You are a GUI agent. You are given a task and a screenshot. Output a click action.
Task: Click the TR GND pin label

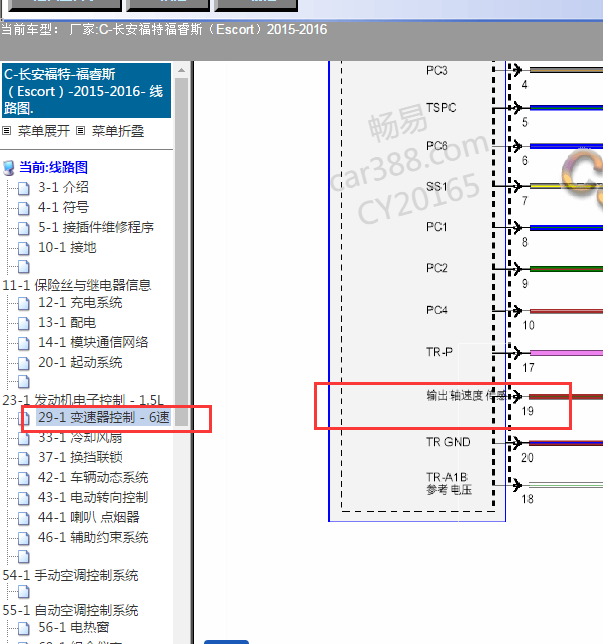(448, 442)
